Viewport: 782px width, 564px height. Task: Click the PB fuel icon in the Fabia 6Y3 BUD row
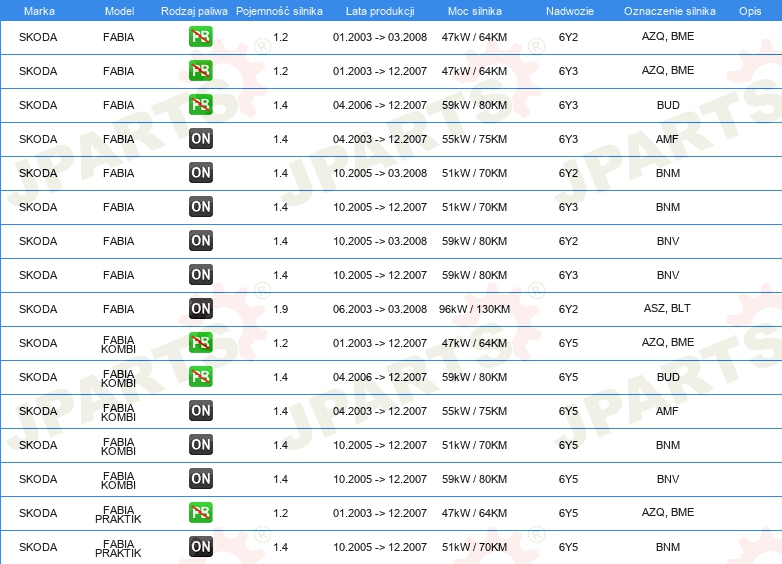(200, 104)
